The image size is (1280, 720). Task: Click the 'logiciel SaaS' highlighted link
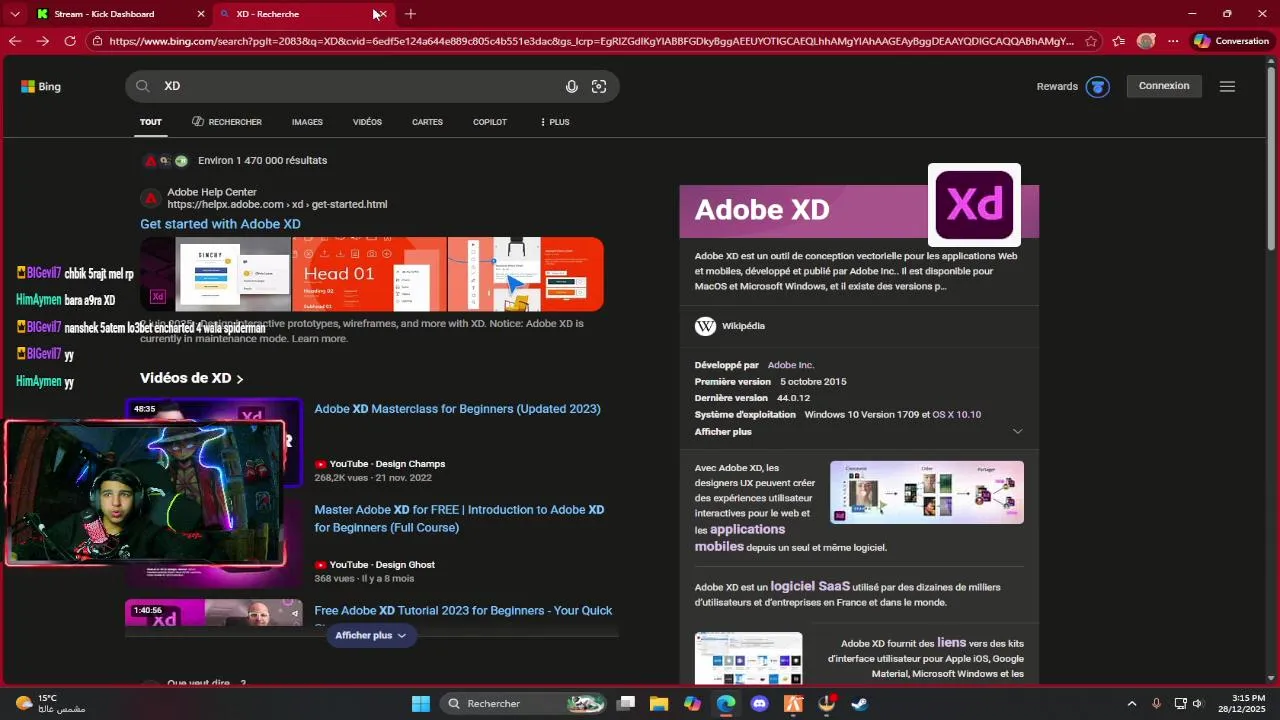pos(810,587)
